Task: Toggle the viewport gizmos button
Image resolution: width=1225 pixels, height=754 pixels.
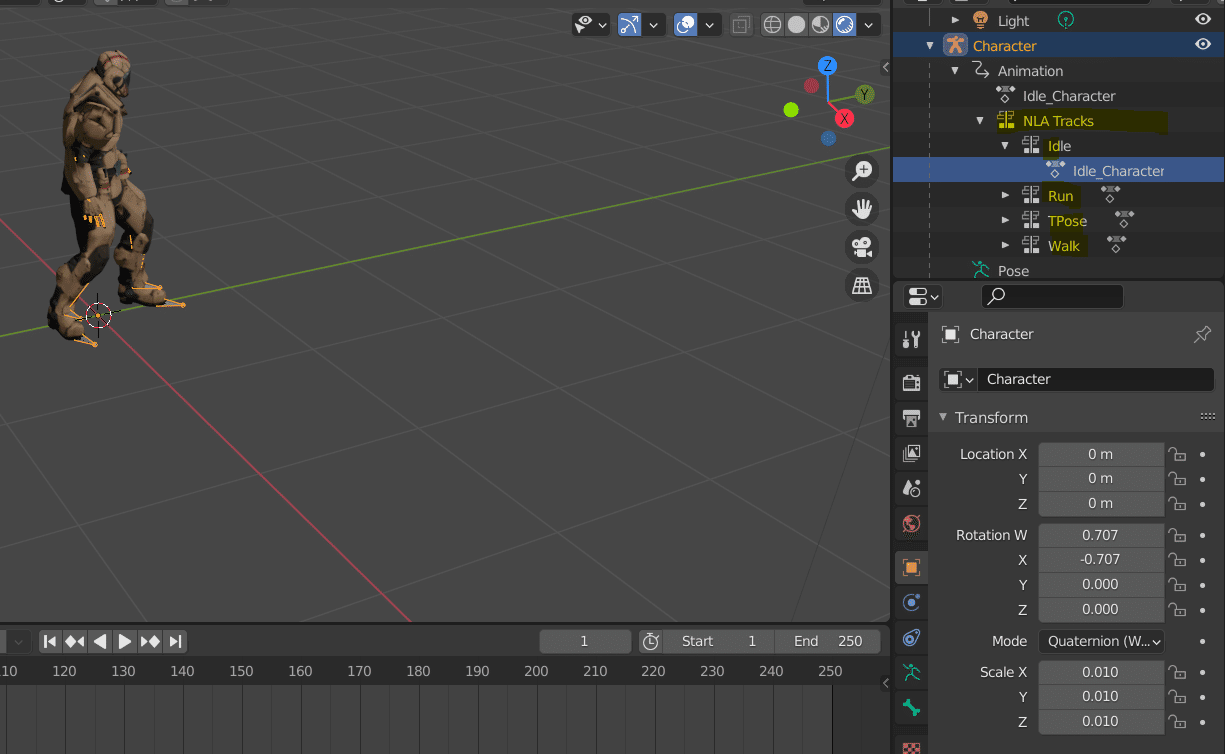Action: (x=629, y=24)
